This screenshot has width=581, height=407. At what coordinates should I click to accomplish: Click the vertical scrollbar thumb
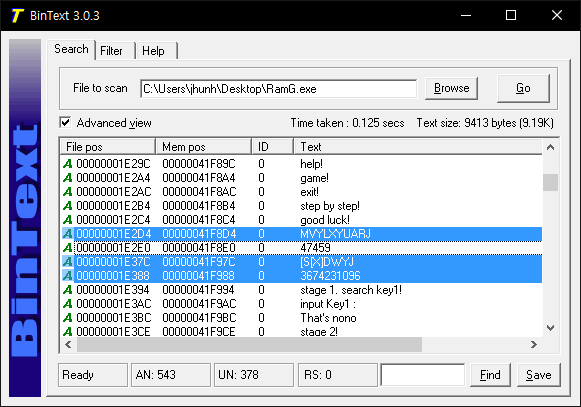[x=551, y=182]
